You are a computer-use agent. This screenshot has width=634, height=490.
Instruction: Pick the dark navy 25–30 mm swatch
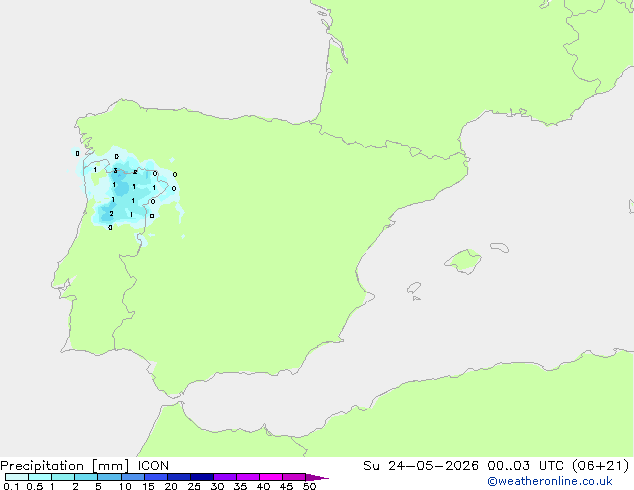(x=202, y=477)
